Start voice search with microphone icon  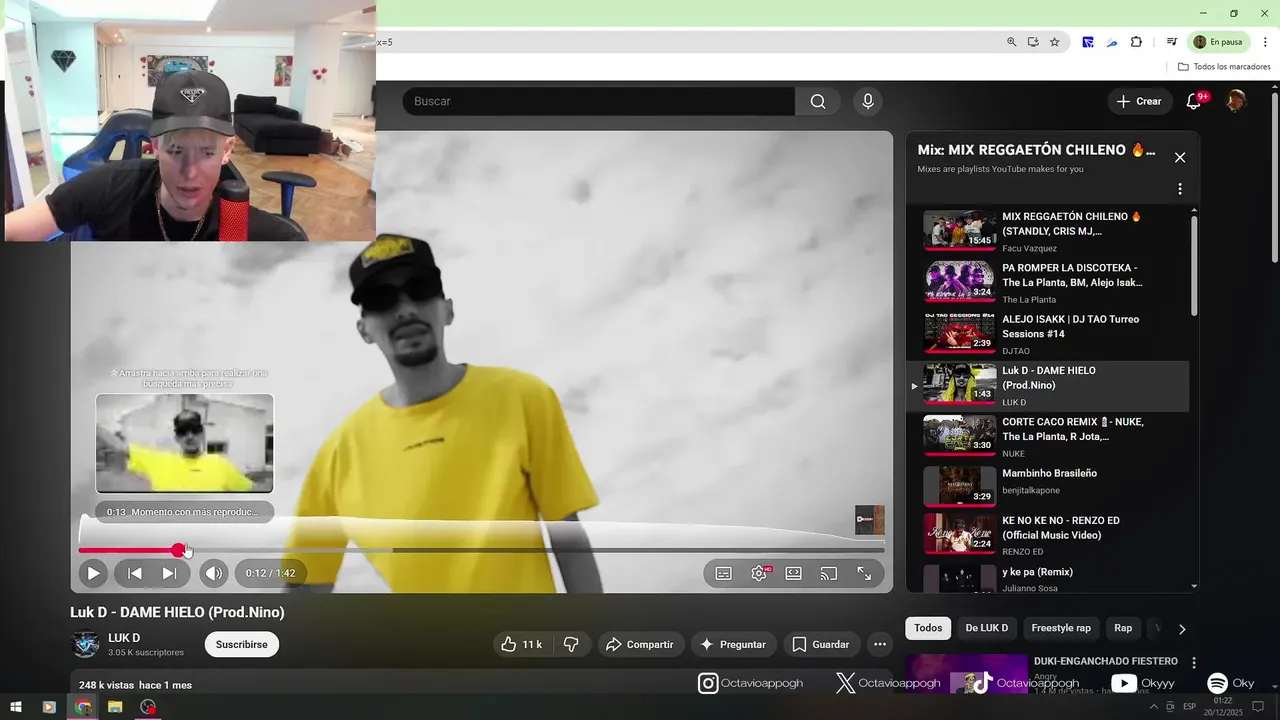pyautogui.click(x=867, y=101)
